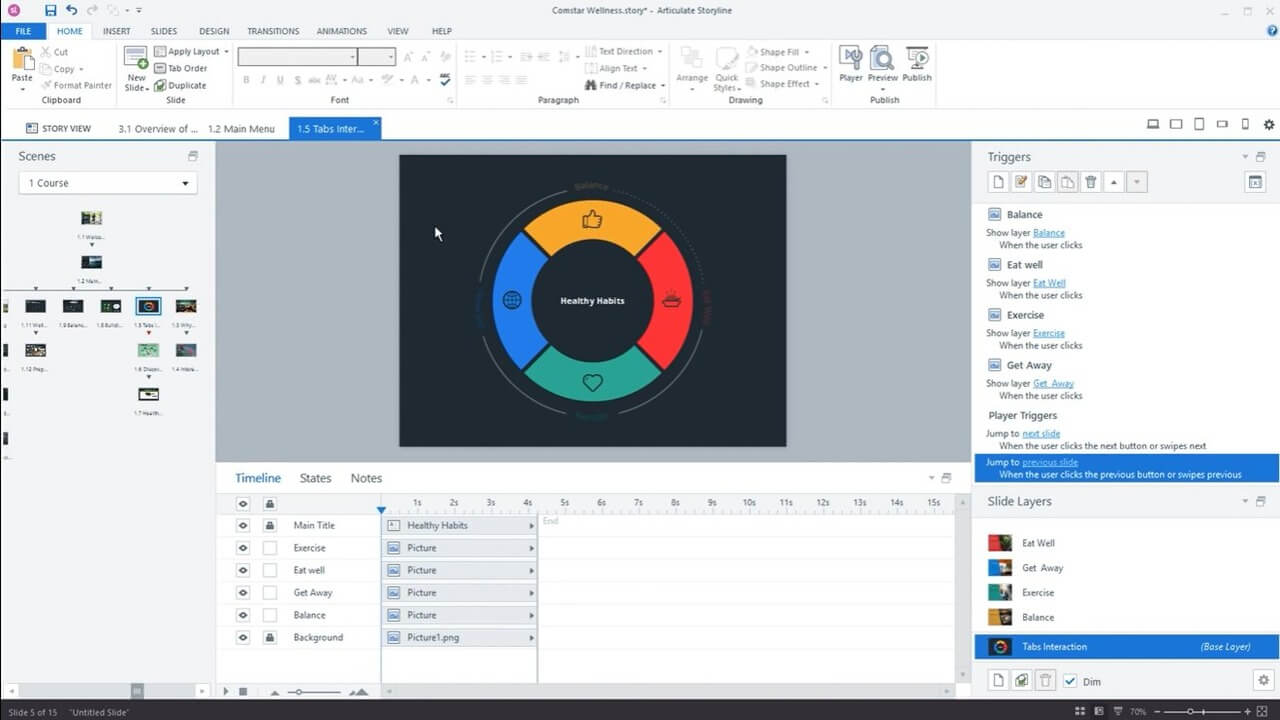Stop timeline playback
Image resolution: width=1280 pixels, height=720 pixels.
coord(242,691)
